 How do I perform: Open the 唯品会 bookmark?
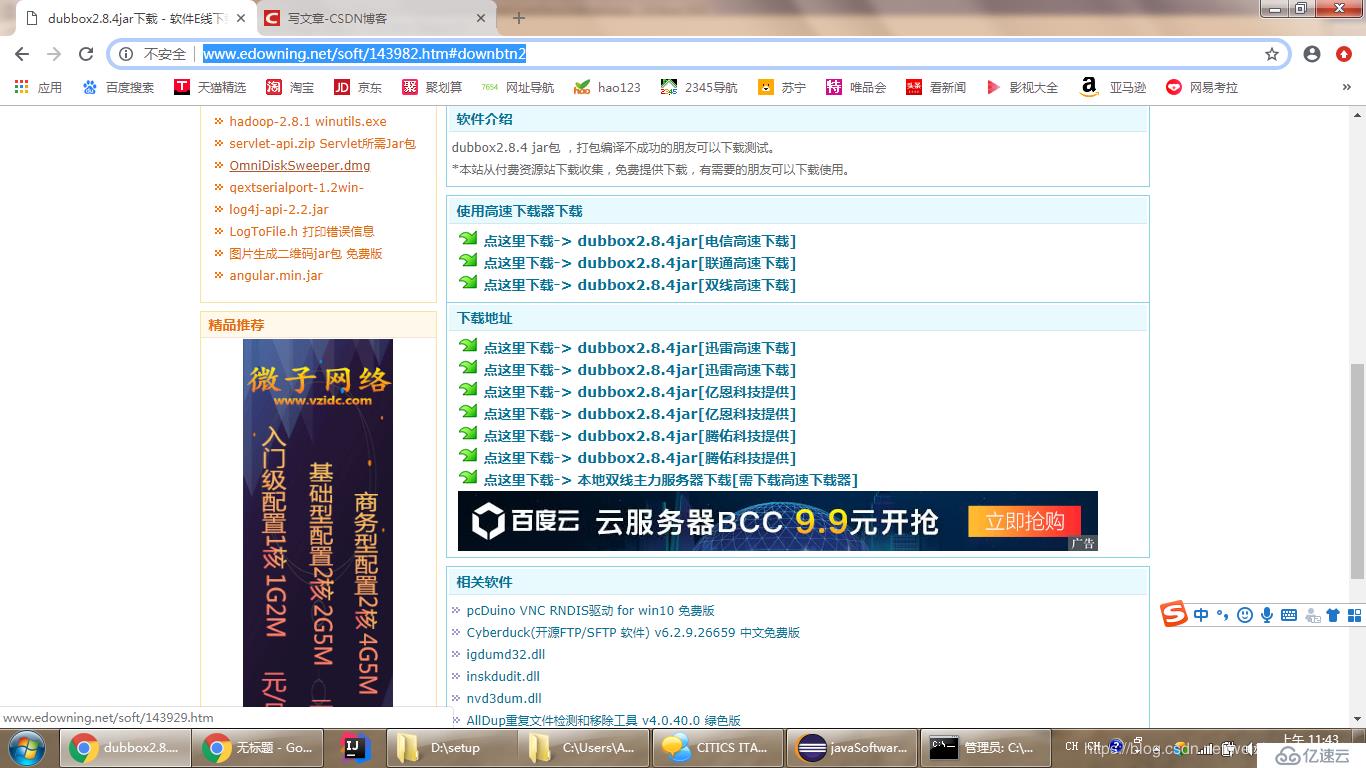(856, 87)
